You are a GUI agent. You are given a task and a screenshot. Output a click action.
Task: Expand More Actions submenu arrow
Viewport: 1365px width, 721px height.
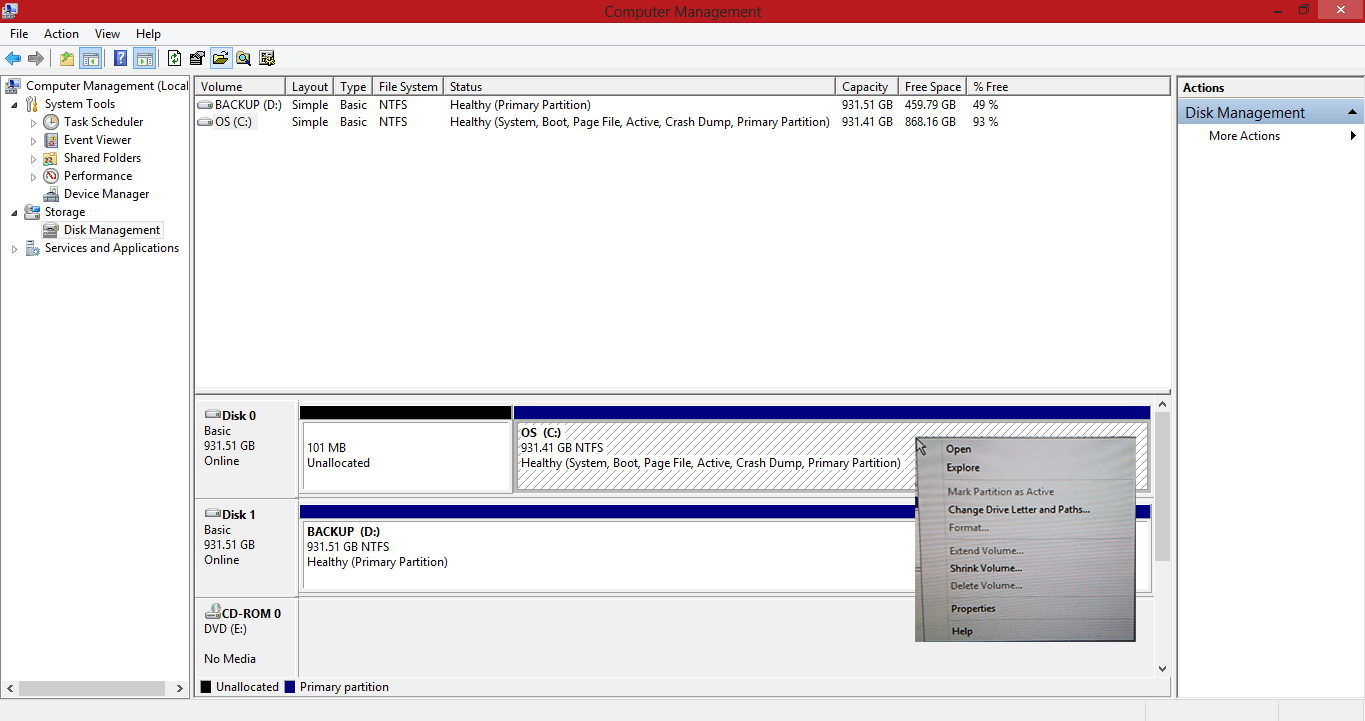(1354, 136)
